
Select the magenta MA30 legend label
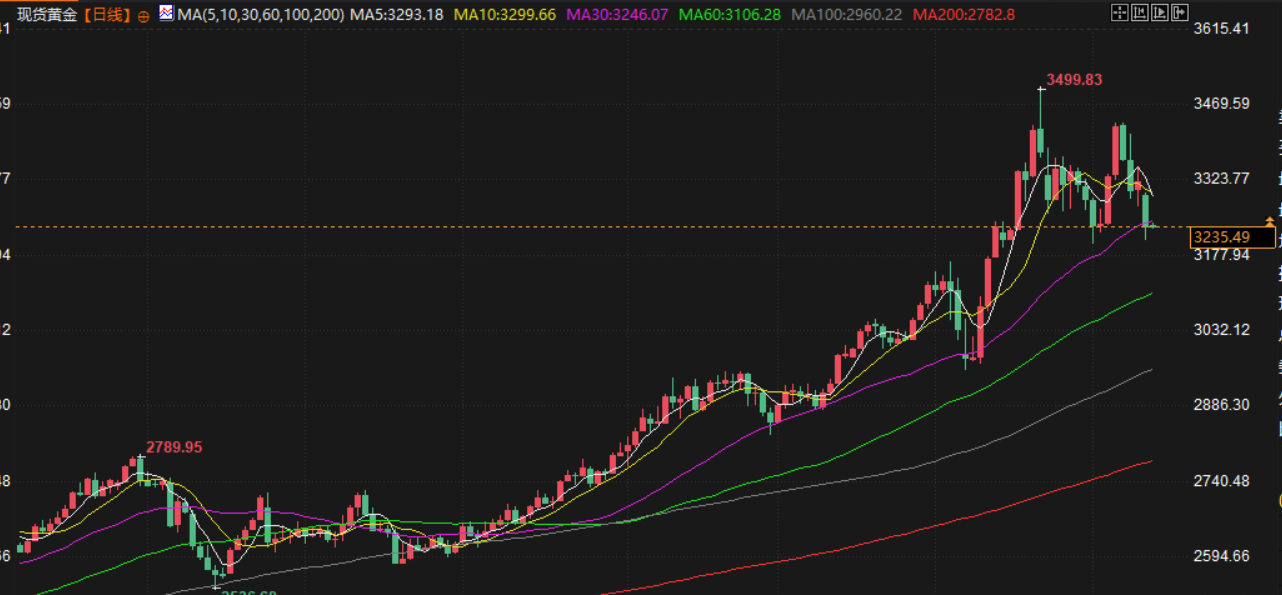pyautogui.click(x=617, y=16)
